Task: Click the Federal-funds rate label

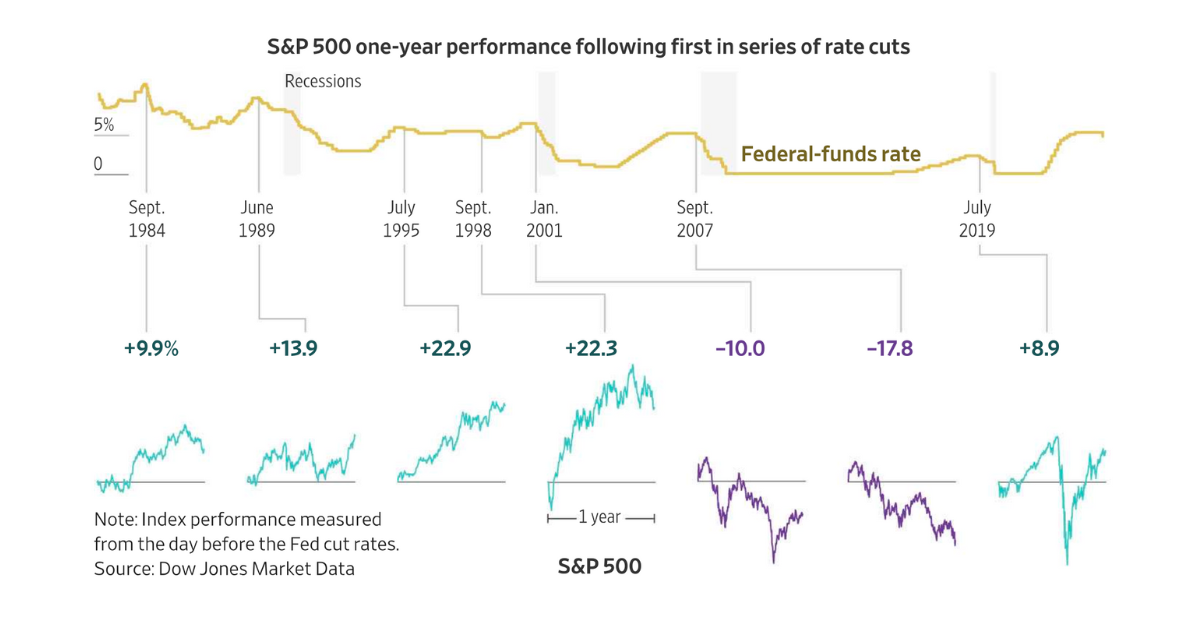Action: click(831, 155)
